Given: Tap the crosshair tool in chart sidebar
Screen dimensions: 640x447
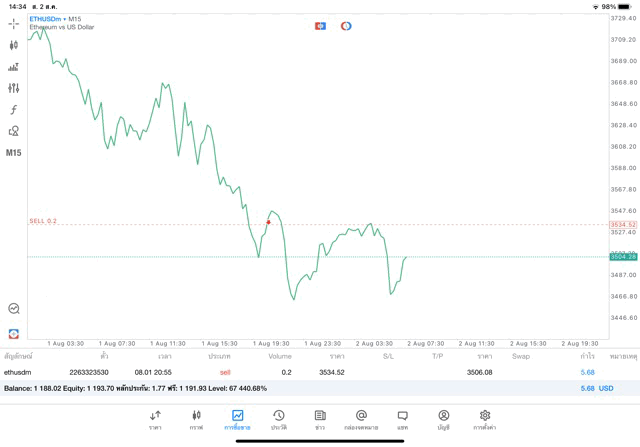Looking at the screenshot, I should (x=14, y=23).
